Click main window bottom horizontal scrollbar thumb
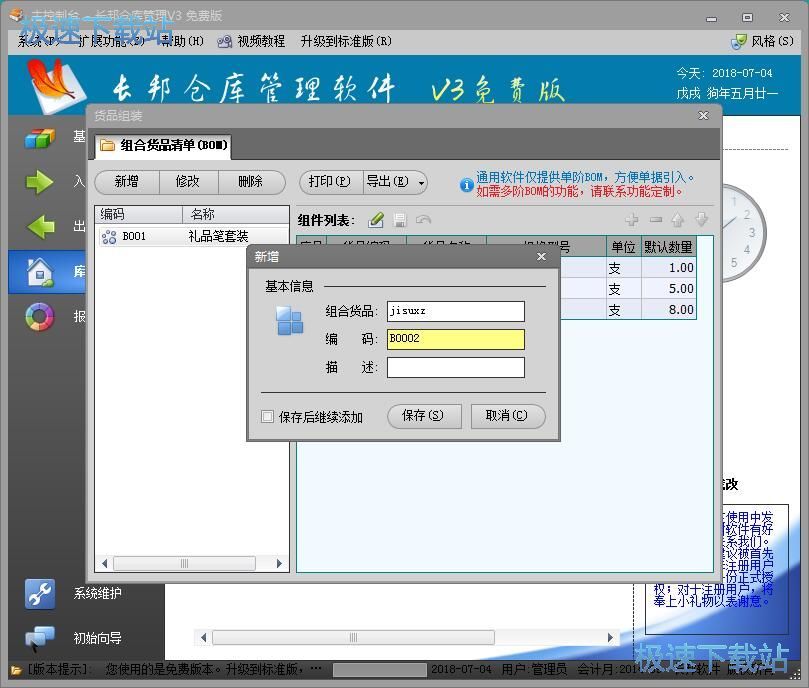The width and height of the screenshot is (809, 688). point(353,637)
